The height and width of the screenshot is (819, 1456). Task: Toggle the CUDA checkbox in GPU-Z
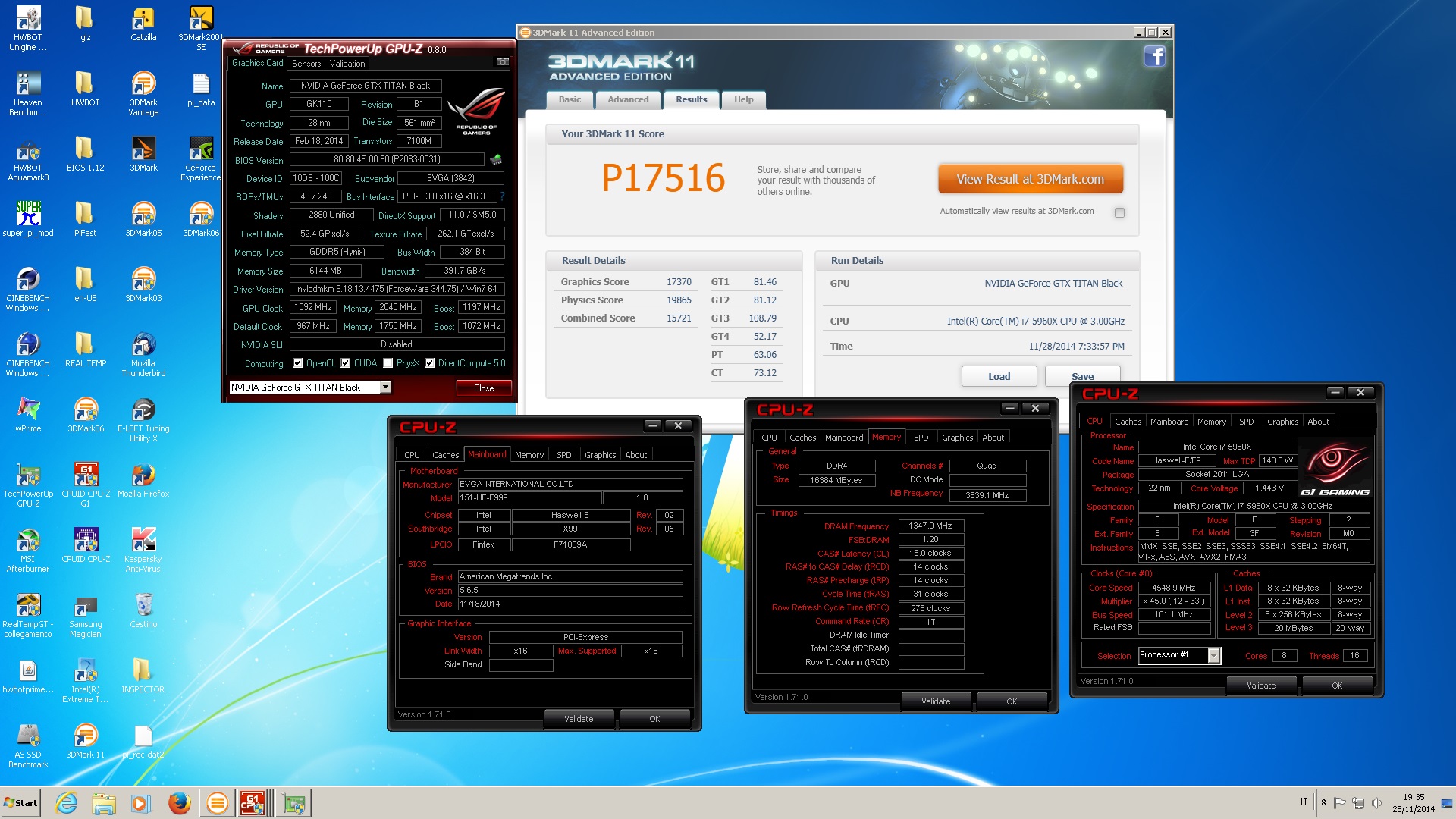[346, 363]
